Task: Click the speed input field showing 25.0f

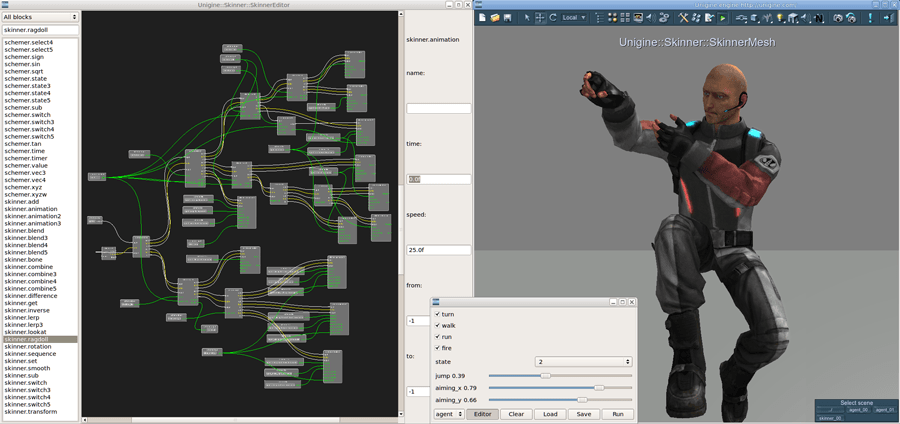Action: click(x=438, y=249)
